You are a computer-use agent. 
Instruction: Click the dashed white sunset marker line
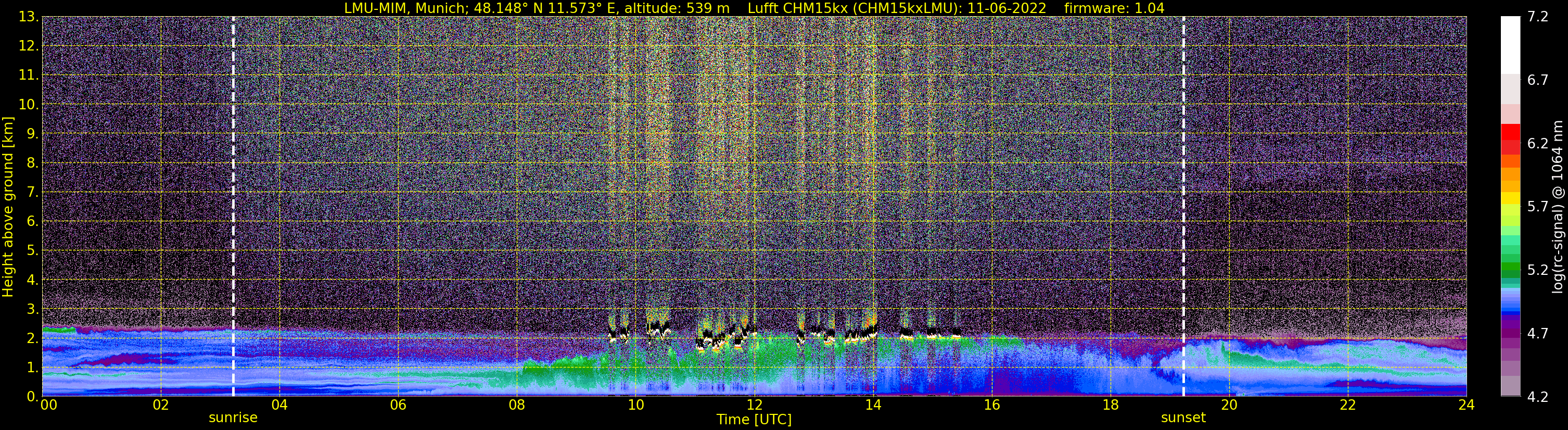click(1183, 206)
